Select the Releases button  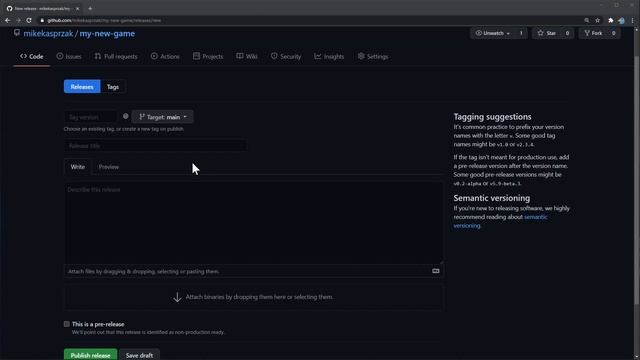point(82,87)
